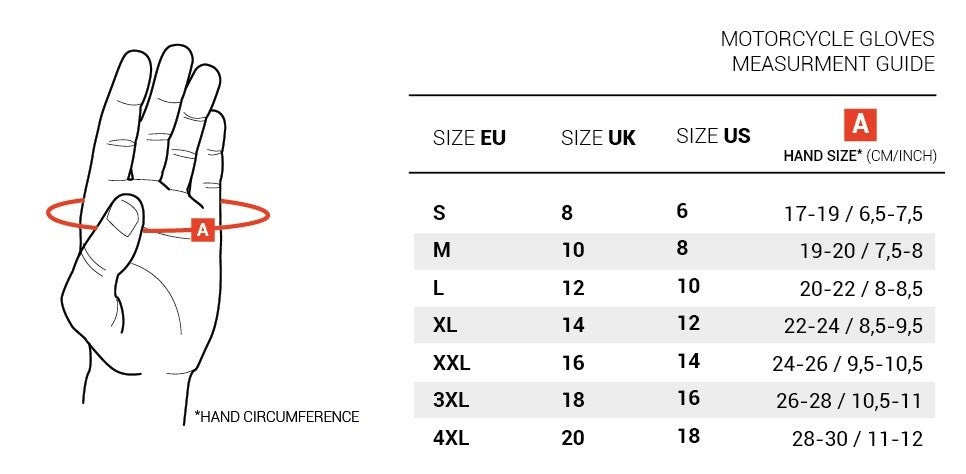Select the SIZE UK column header

pyautogui.click(x=598, y=138)
